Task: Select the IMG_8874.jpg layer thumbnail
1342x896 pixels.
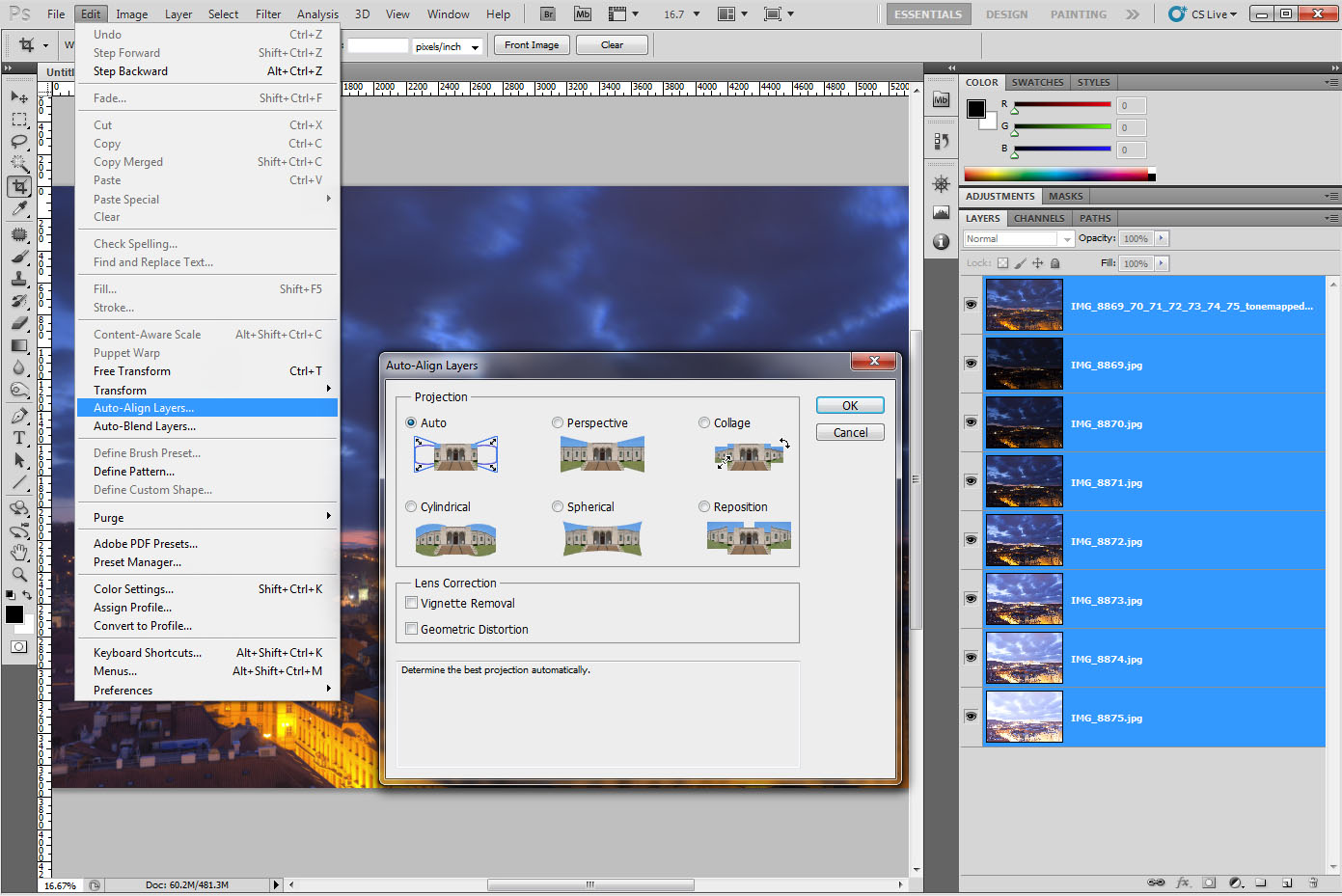Action: [1024, 659]
